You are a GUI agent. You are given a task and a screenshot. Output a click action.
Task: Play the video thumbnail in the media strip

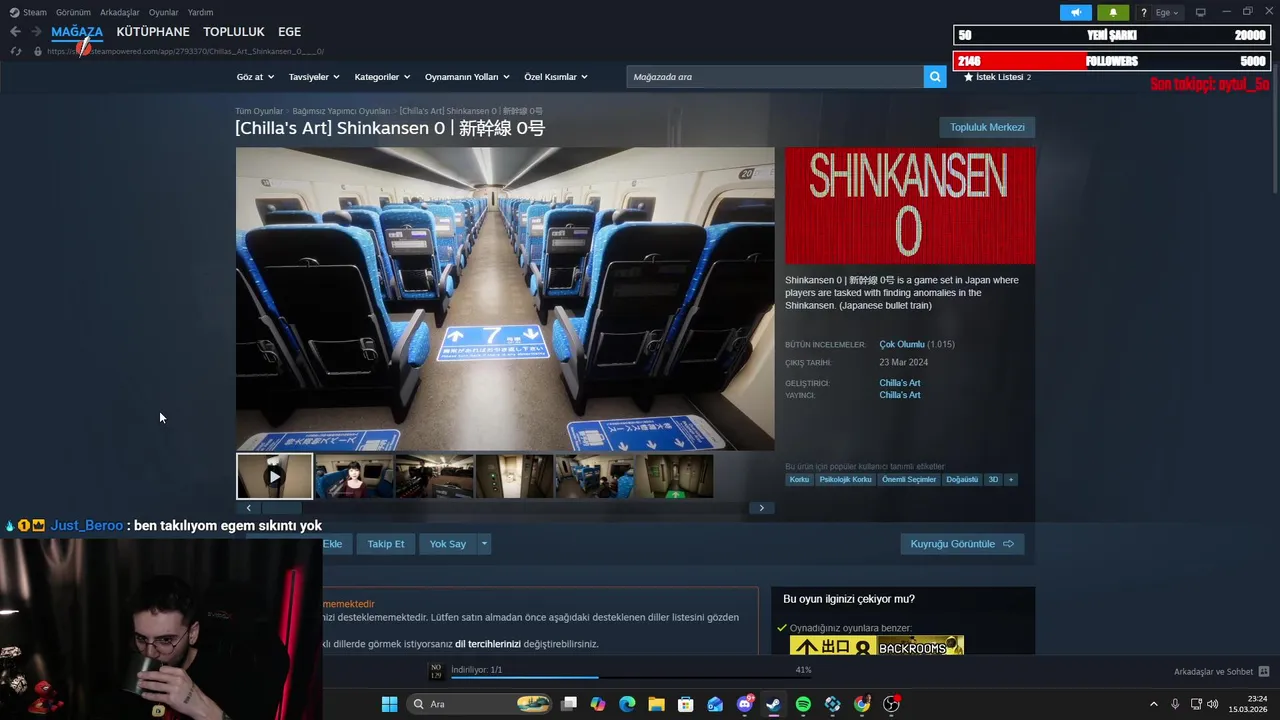[274, 476]
